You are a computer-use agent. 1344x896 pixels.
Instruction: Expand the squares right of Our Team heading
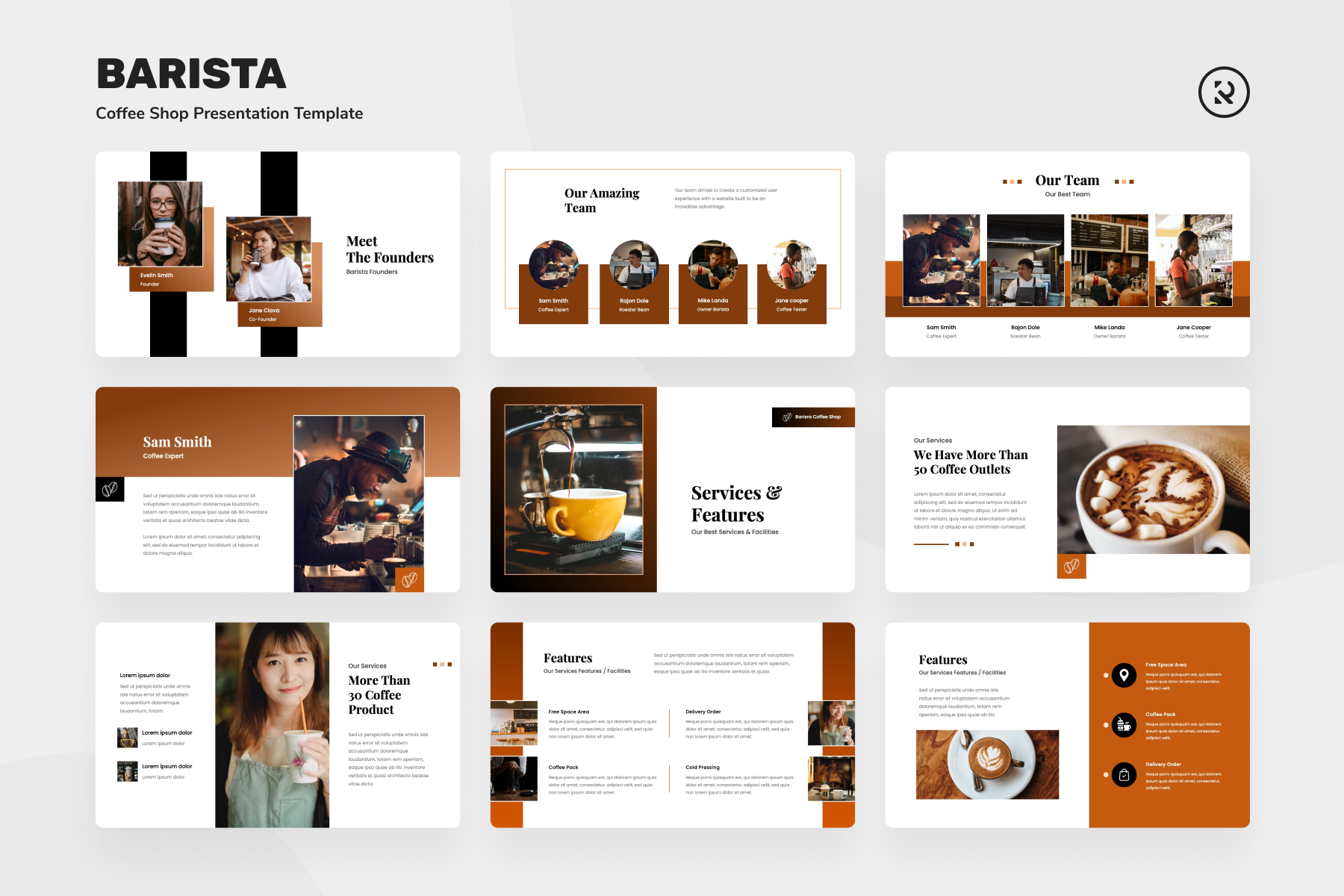(x=1124, y=181)
